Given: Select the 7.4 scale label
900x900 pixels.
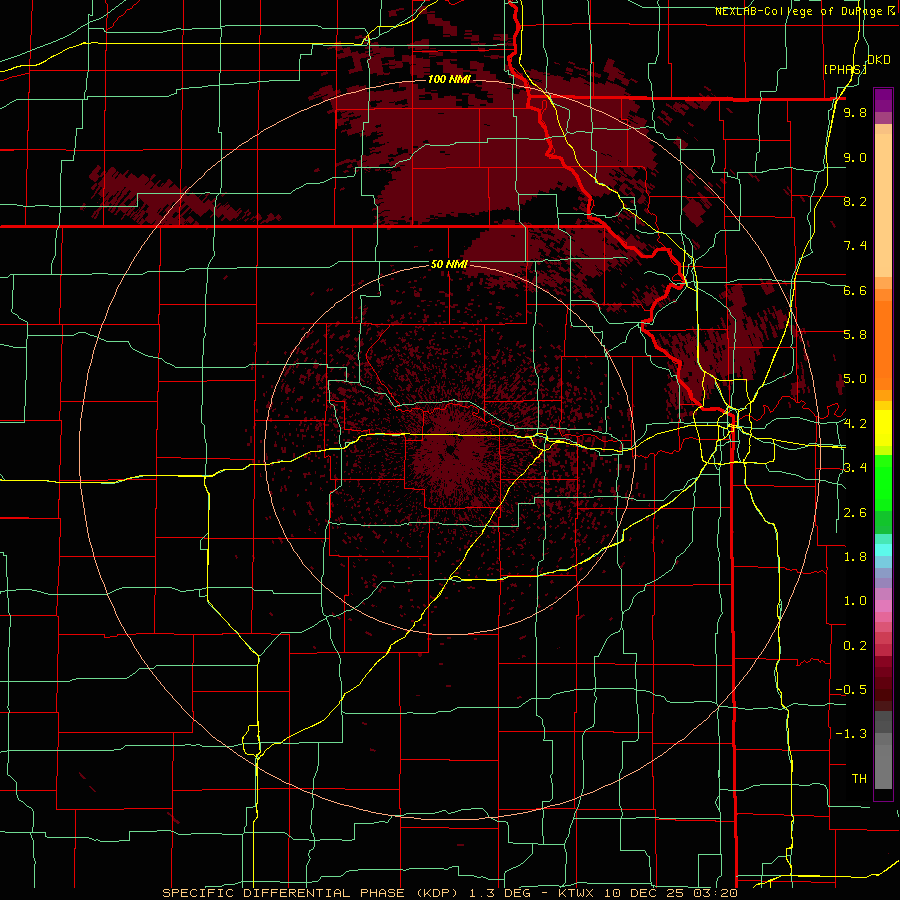Looking at the screenshot, I should click(x=855, y=246).
